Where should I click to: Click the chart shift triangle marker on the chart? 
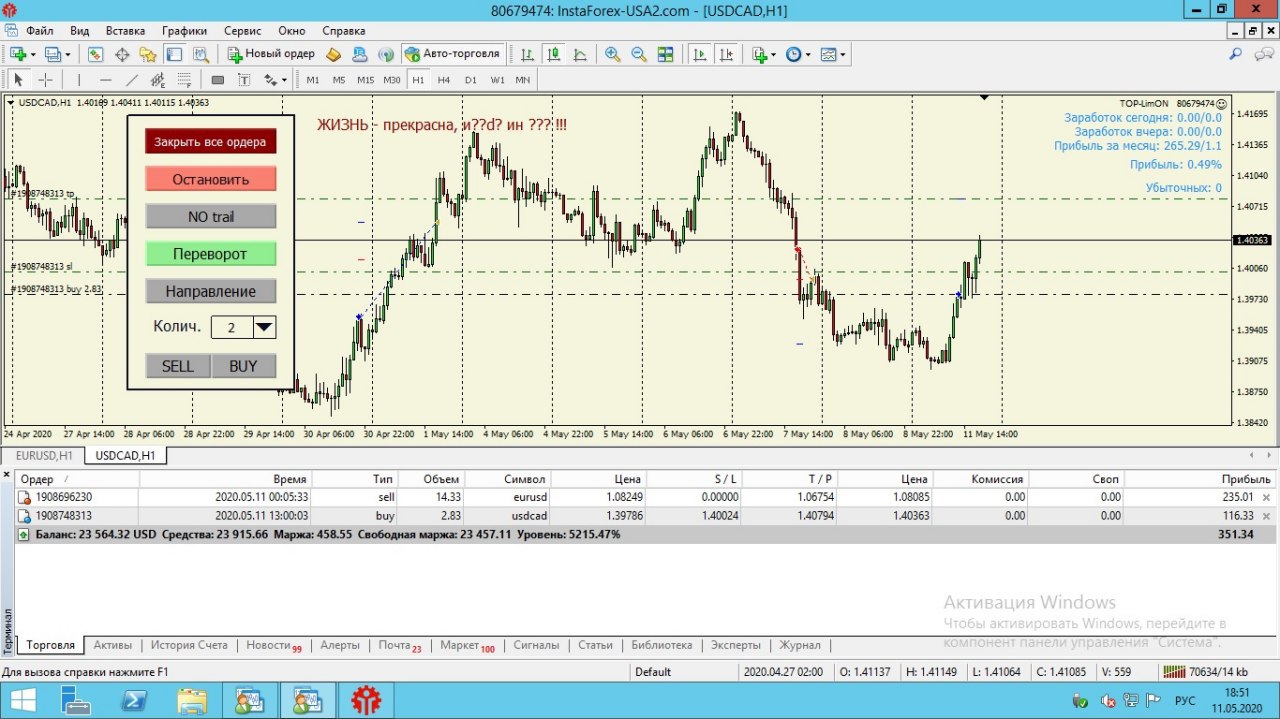(984, 98)
